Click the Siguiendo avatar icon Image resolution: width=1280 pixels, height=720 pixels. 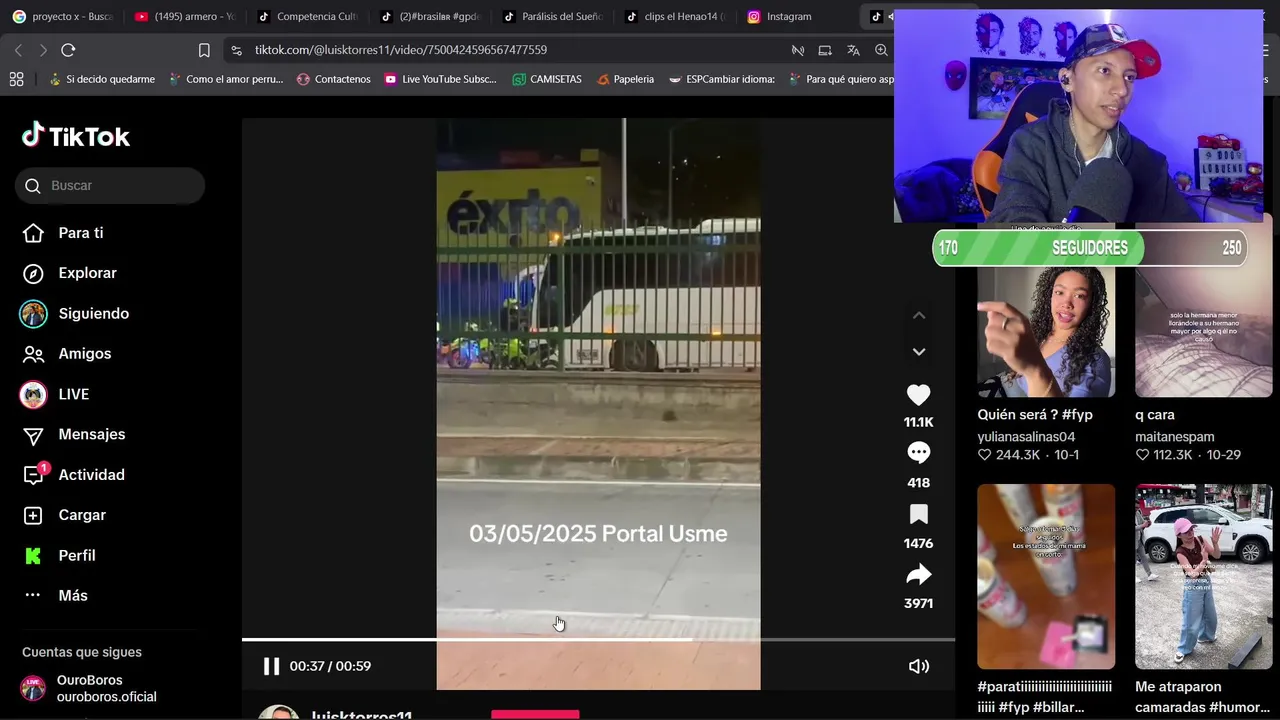coord(33,314)
